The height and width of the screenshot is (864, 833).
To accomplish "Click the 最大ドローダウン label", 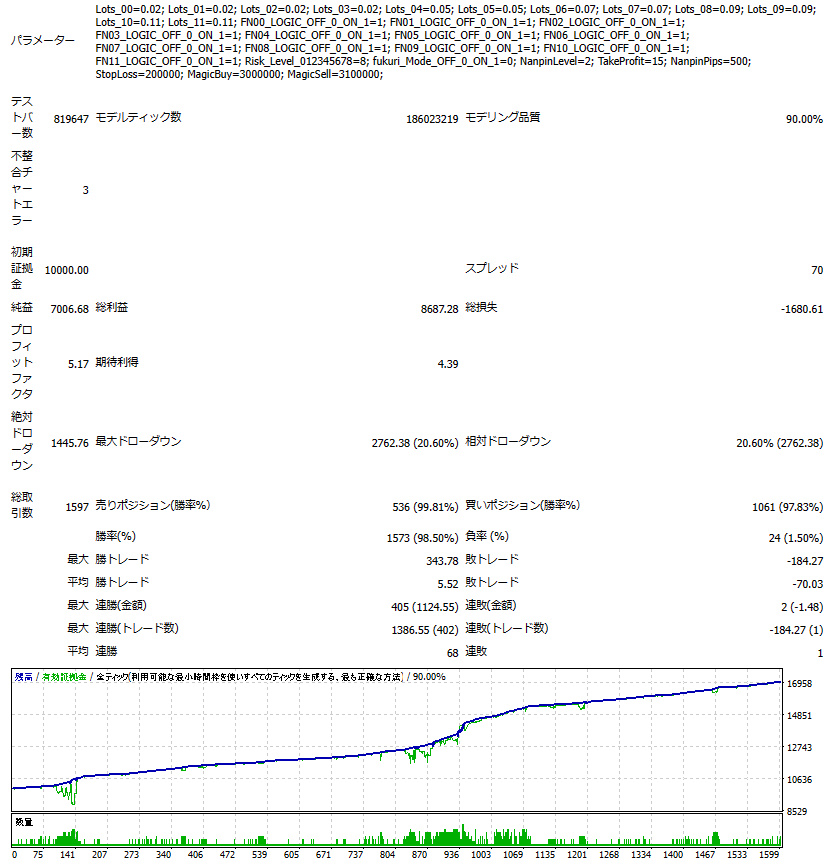I will (x=138, y=441).
